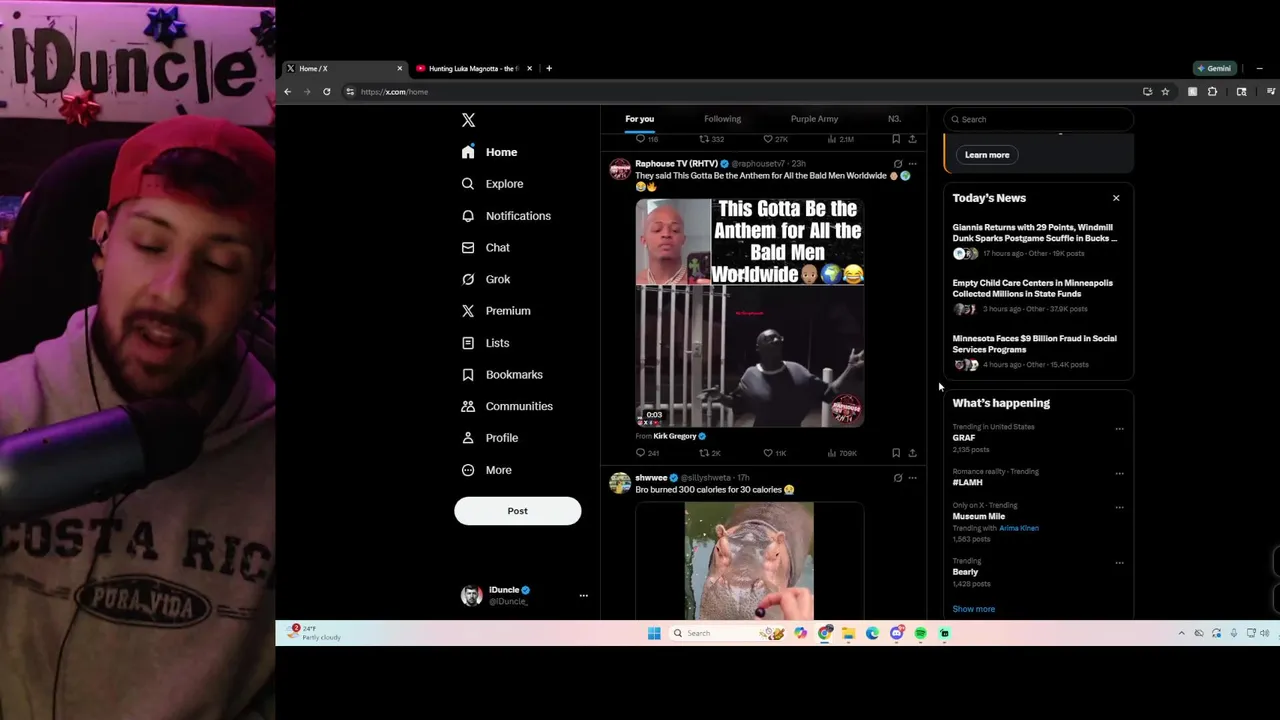
Task: Open Bookmarks from the sidebar
Action: click(x=501, y=374)
